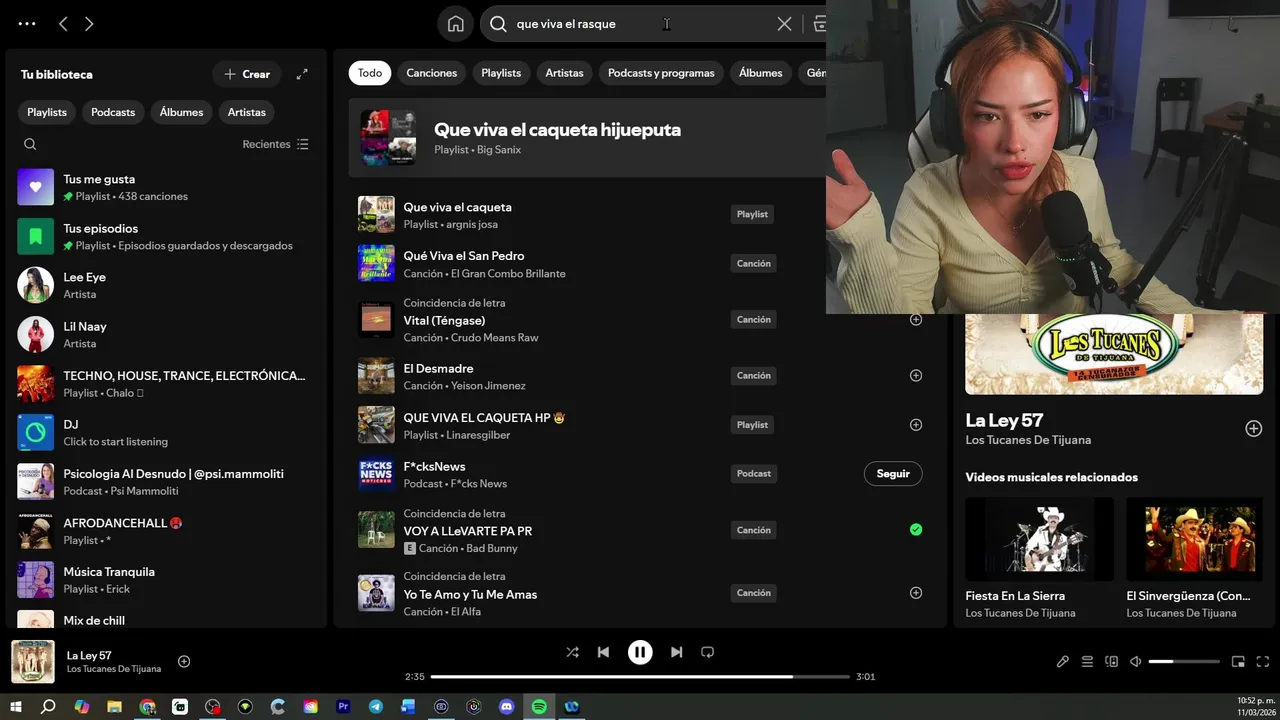Select the Todo results tab

(x=370, y=73)
